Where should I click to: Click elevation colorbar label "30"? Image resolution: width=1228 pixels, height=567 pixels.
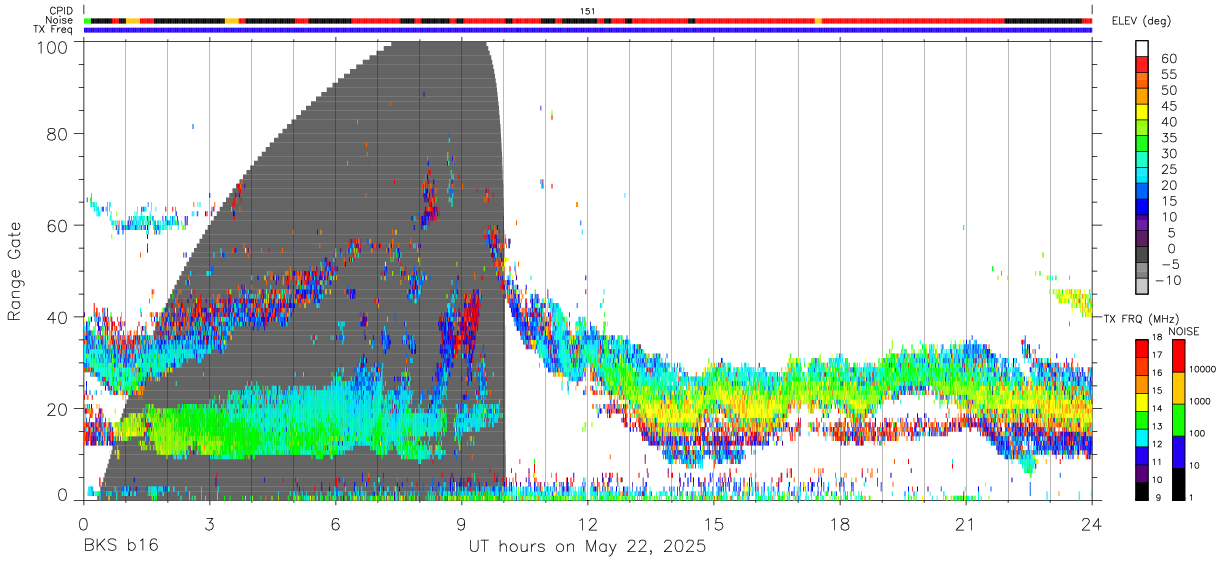click(x=1168, y=154)
